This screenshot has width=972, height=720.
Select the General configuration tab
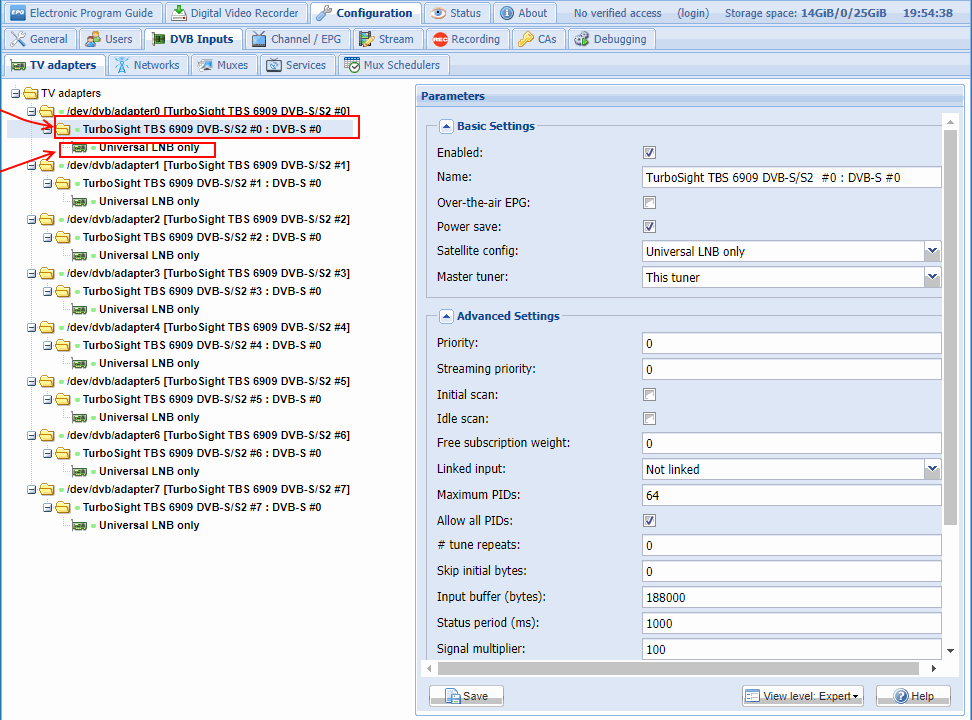(40, 39)
